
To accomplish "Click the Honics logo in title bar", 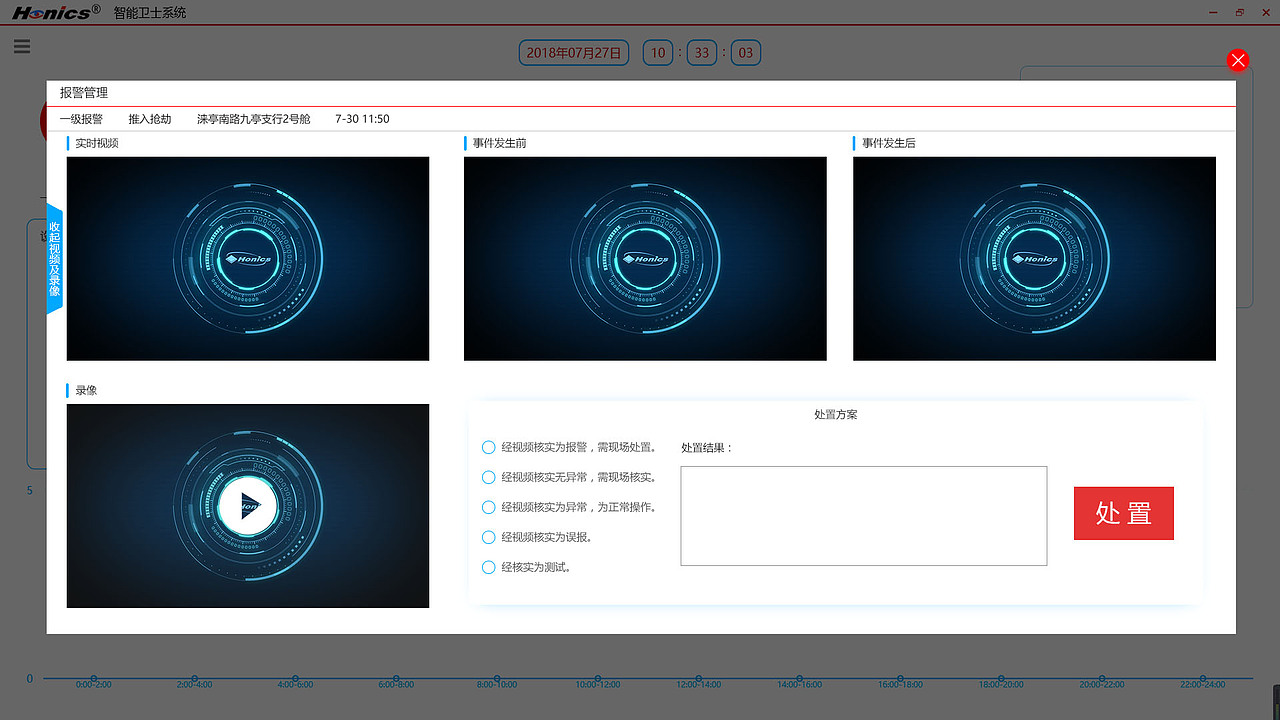I will 56,13.
